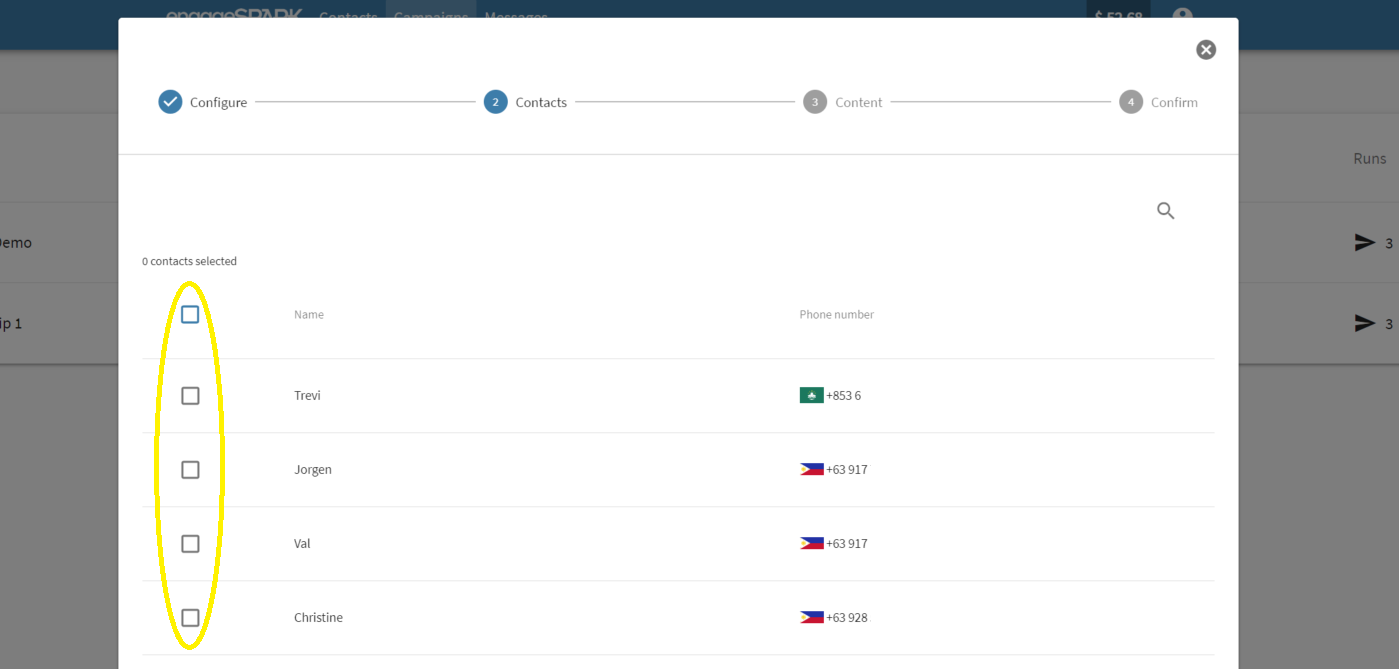Click the Macau flag beside Trevi's number
This screenshot has height=669, width=1399.
811,395
